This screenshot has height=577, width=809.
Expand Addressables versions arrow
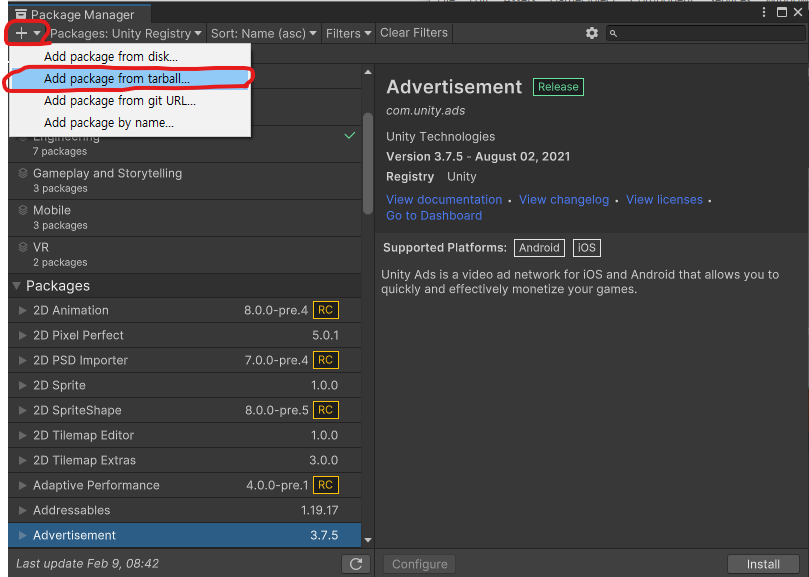[x=22, y=510]
